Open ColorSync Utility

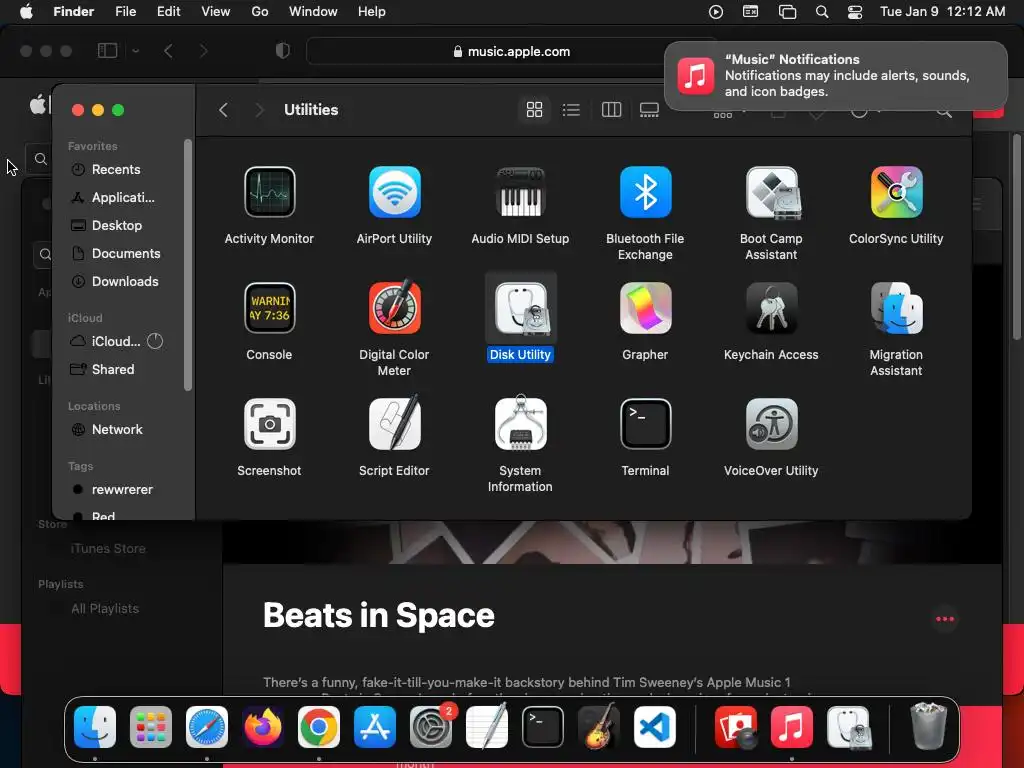pyautogui.click(x=896, y=192)
